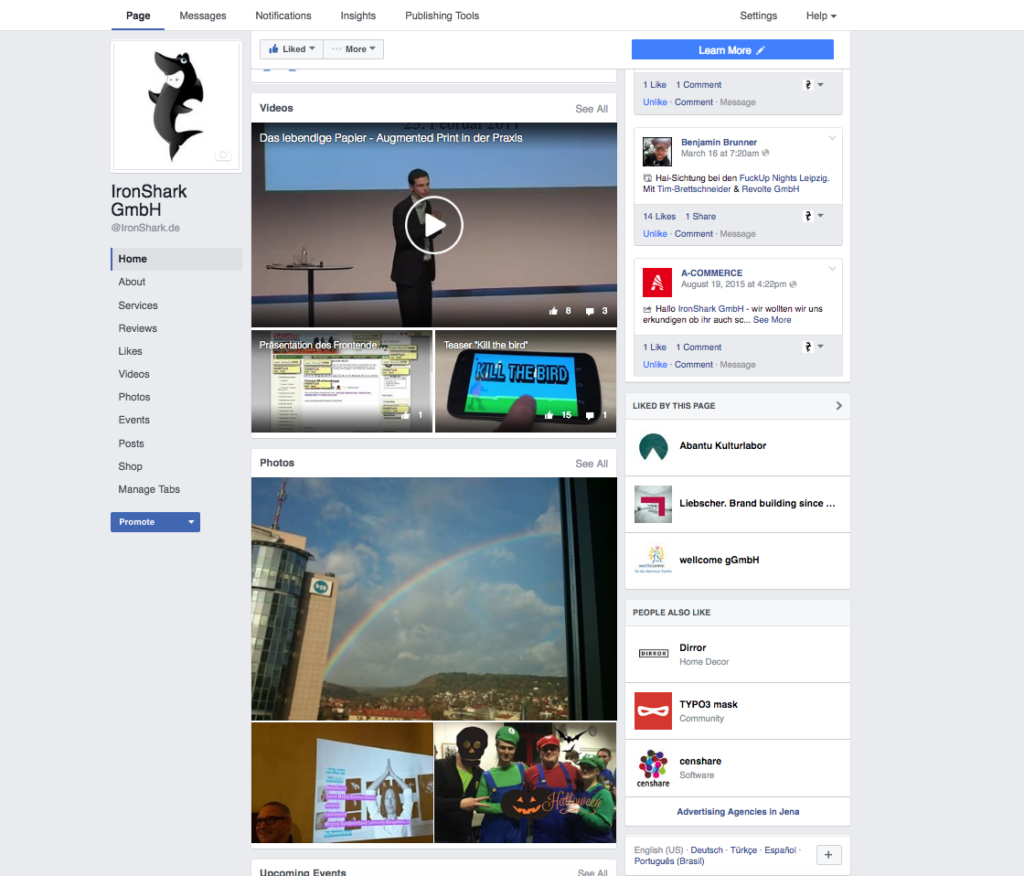The height and width of the screenshot is (876, 1024).
Task: Click See All for Videos
Action: coord(592,109)
